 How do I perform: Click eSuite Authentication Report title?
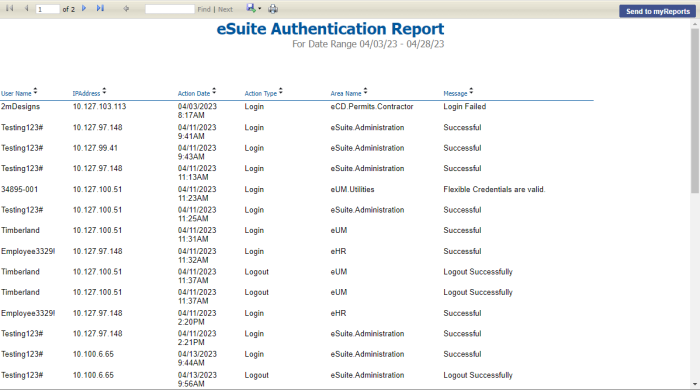point(330,29)
